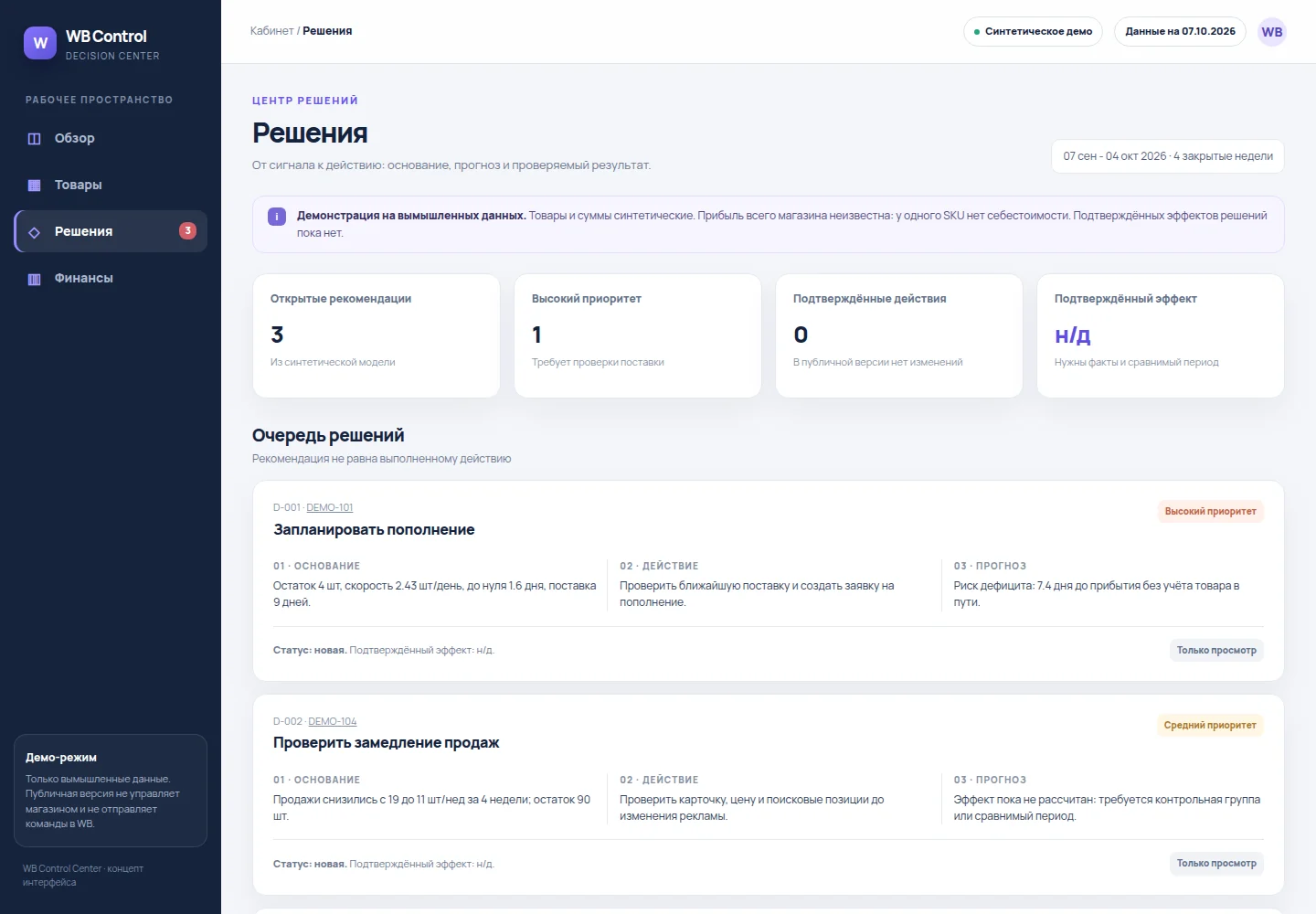The width and height of the screenshot is (1316, 914).
Task: Click green dot in Синтетическое демо pill
Action: [977, 32]
